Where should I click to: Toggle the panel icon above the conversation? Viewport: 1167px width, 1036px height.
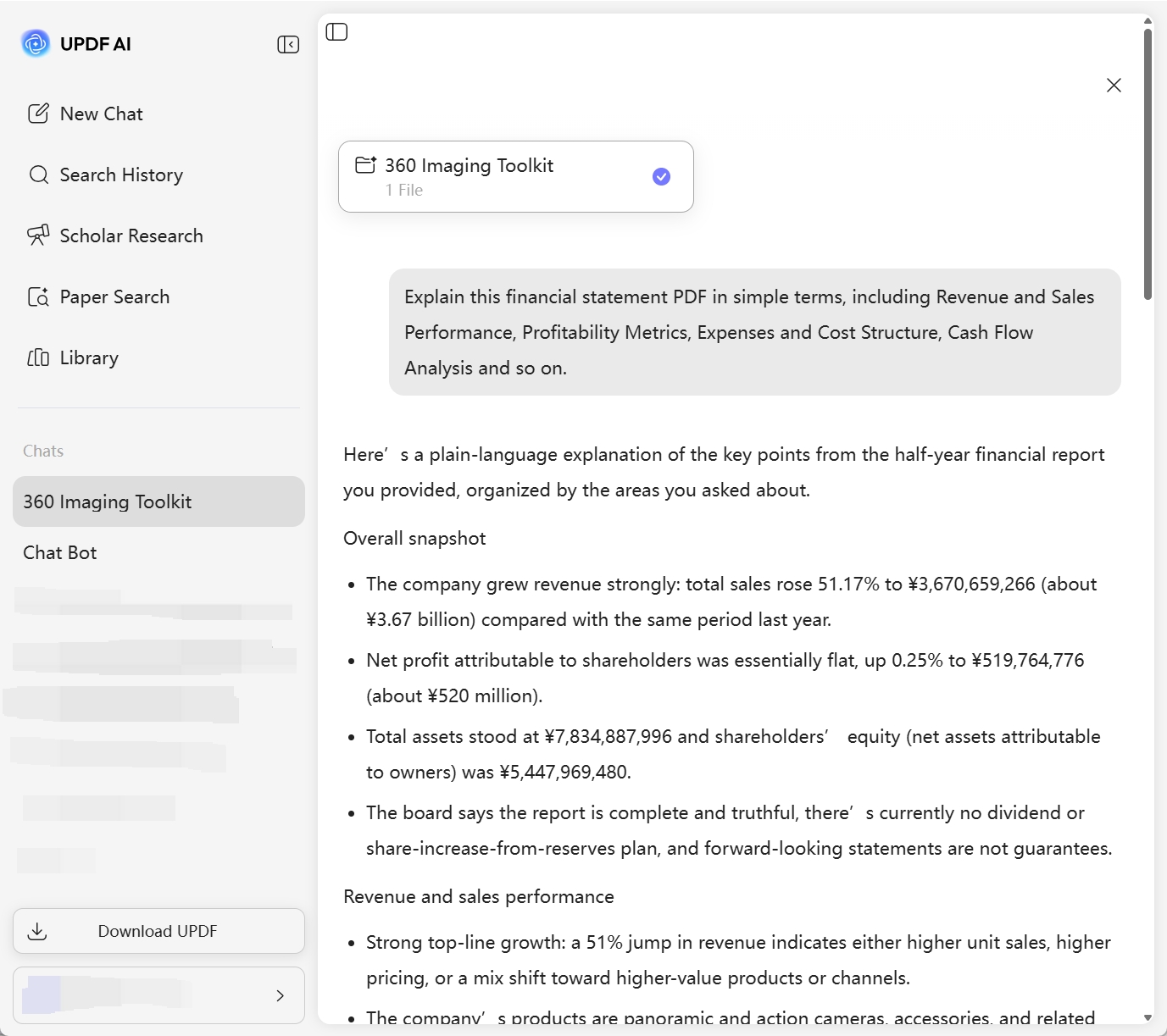336,31
